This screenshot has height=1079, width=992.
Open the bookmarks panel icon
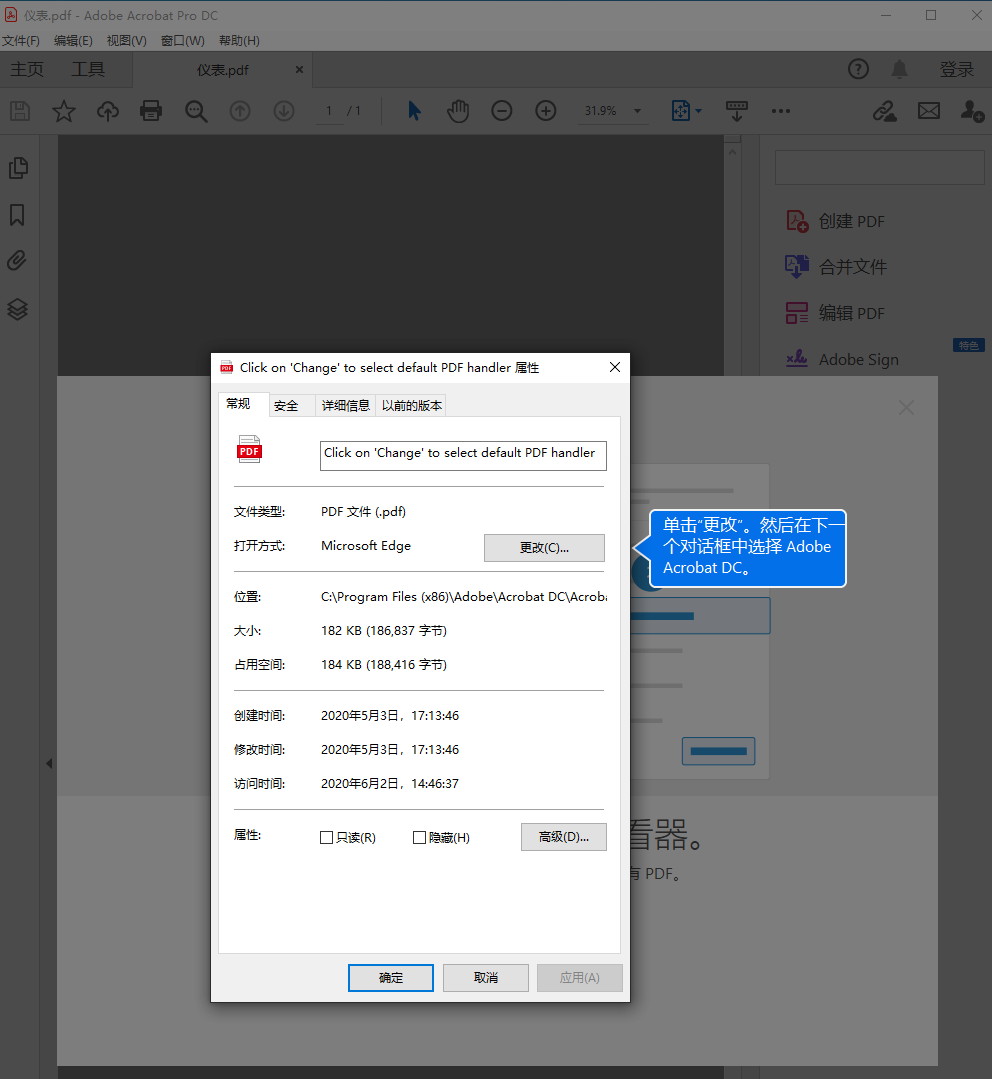[17, 215]
